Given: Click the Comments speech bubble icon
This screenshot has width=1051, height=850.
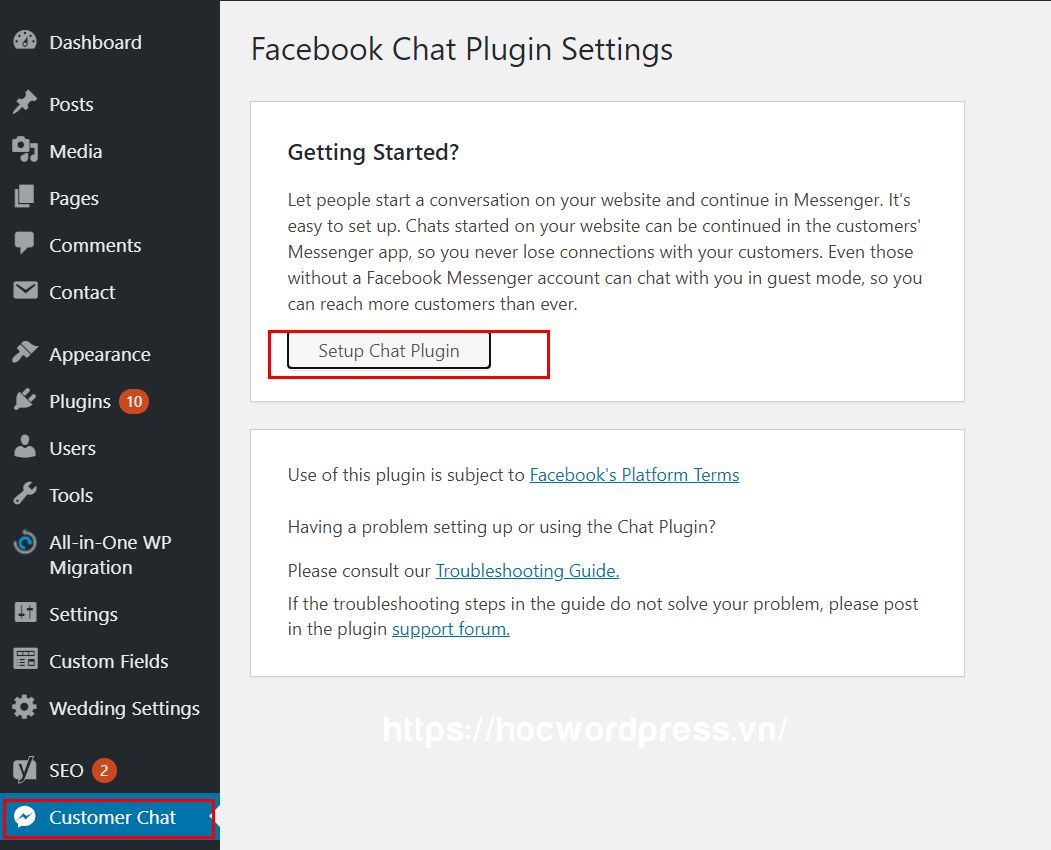Looking at the screenshot, I should 25,245.
